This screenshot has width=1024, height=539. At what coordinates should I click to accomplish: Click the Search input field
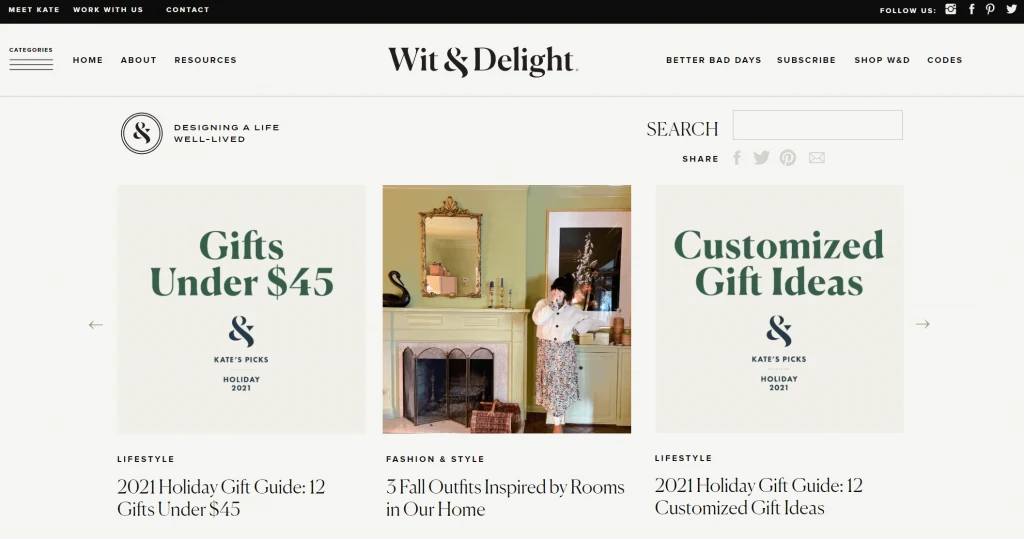tap(818, 125)
